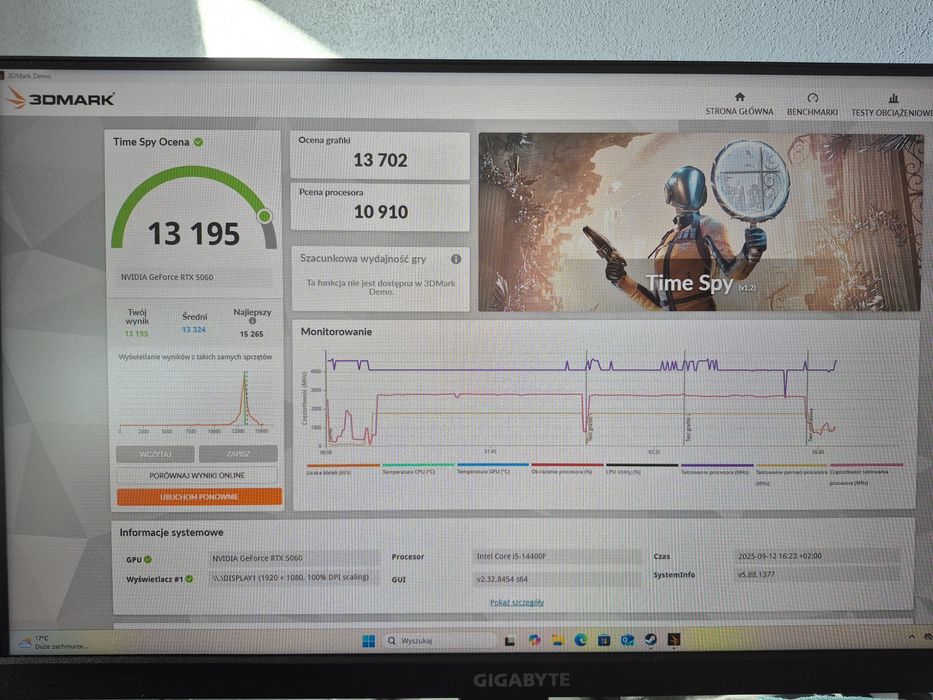Open the Windows Start menu
The image size is (933, 700).
(369, 641)
